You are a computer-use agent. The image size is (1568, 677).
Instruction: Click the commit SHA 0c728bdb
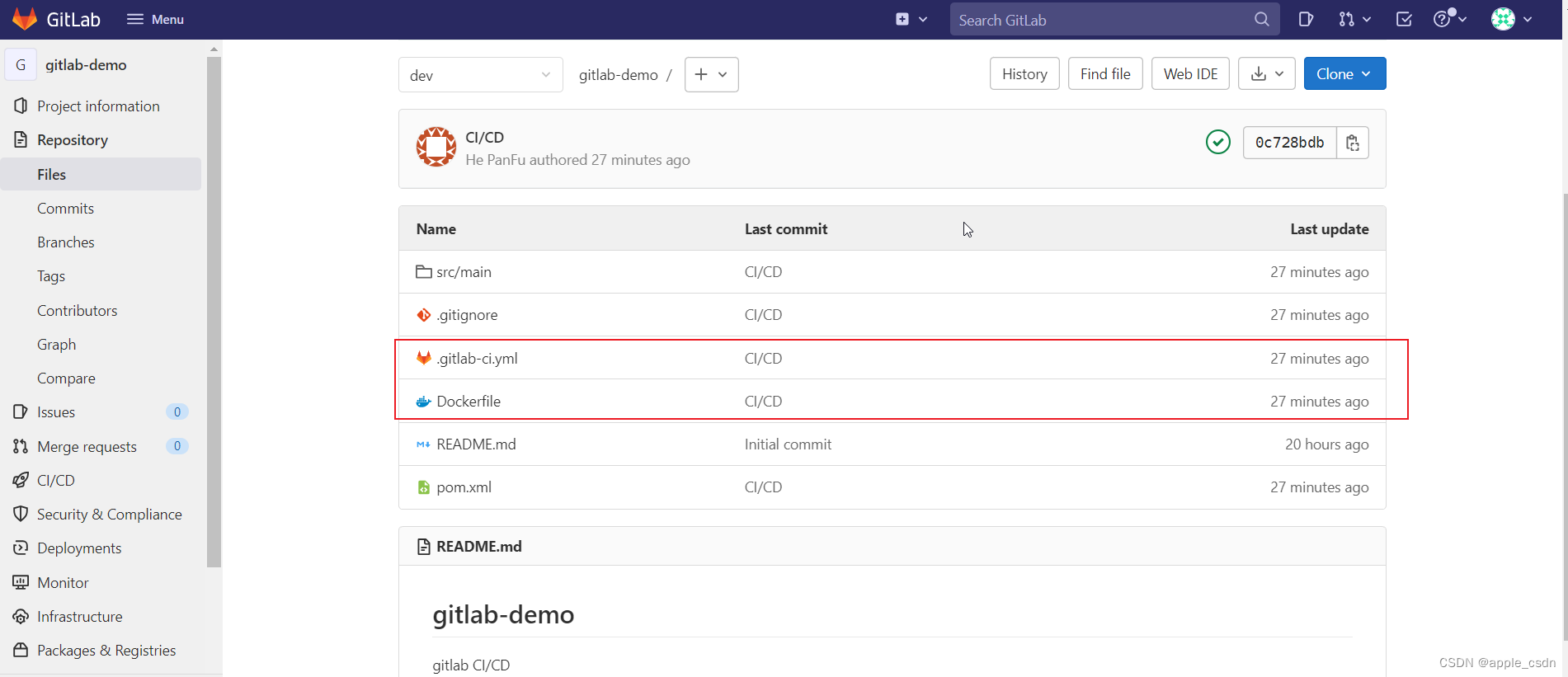1289,143
